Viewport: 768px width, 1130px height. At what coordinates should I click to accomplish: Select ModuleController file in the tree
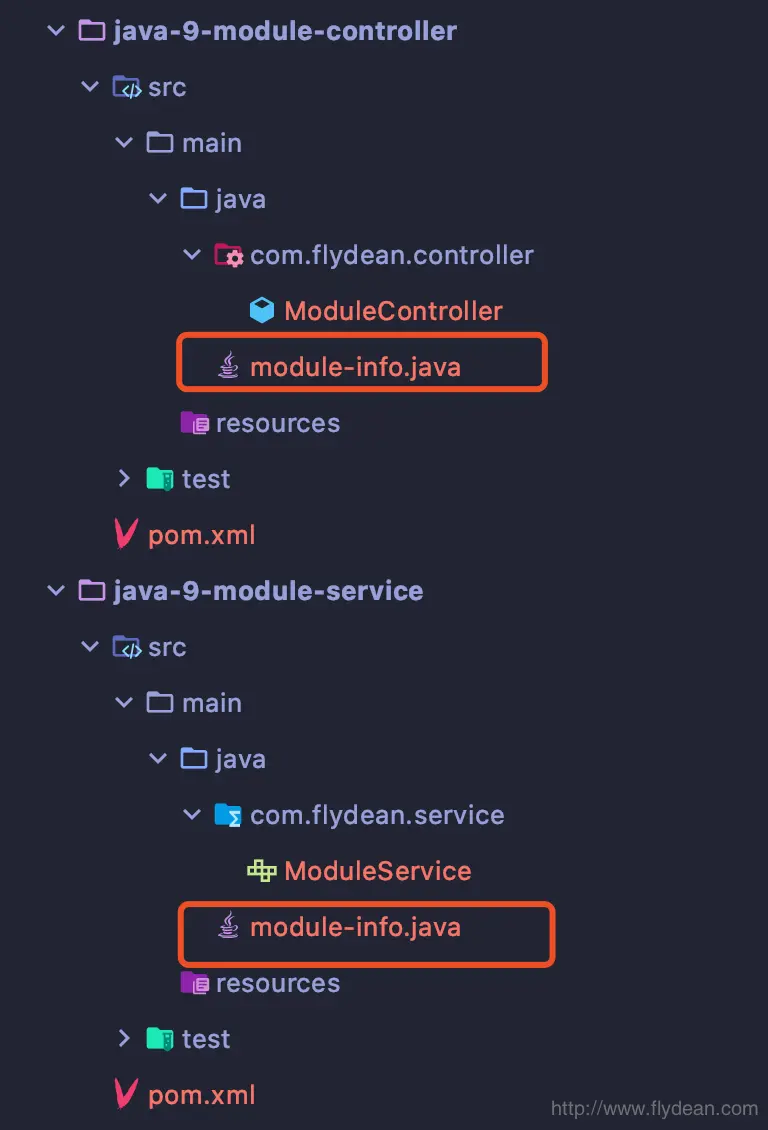pyautogui.click(x=393, y=311)
